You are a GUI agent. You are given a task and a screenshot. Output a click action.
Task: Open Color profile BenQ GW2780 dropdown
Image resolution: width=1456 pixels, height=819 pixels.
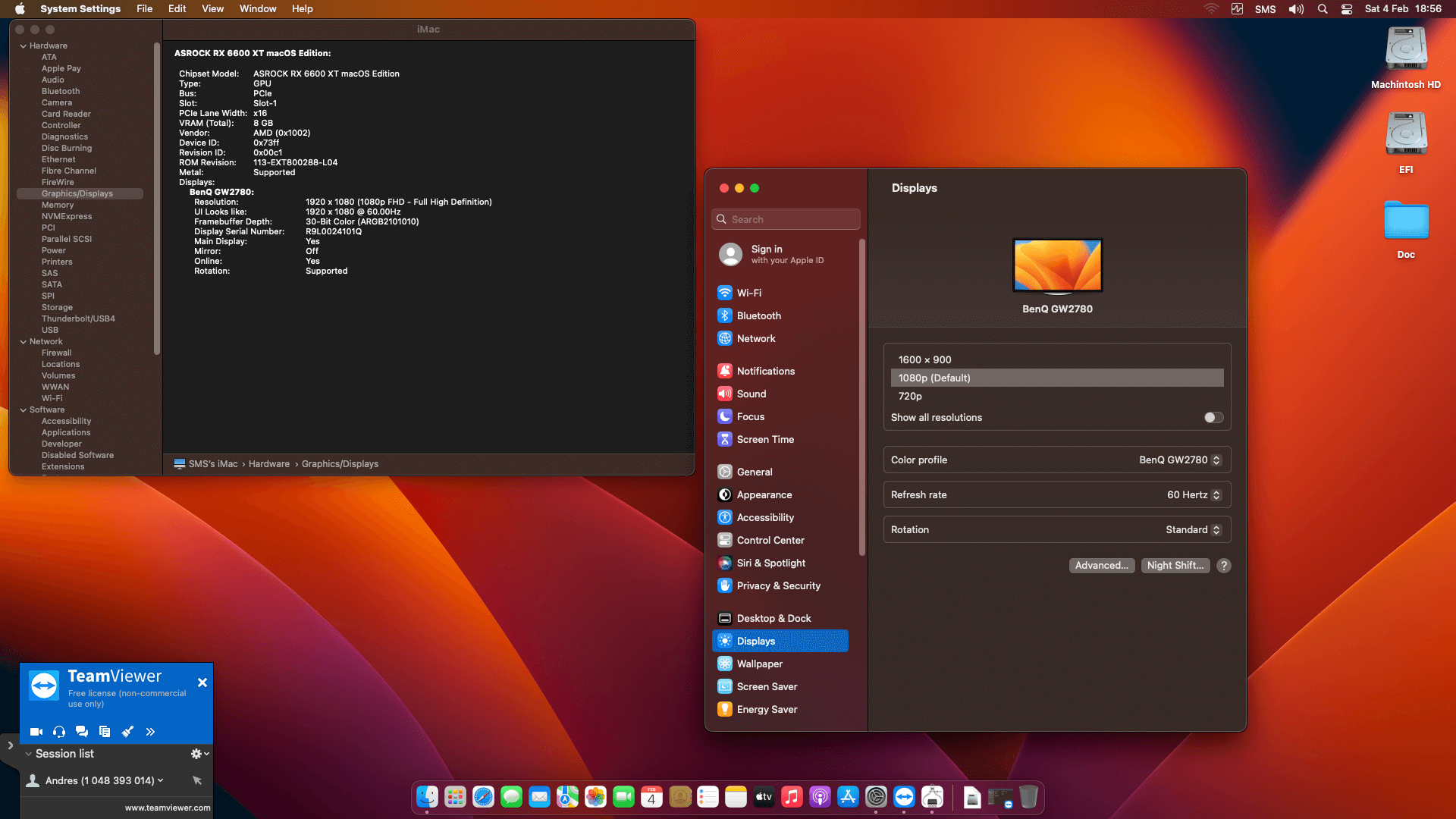1180,460
